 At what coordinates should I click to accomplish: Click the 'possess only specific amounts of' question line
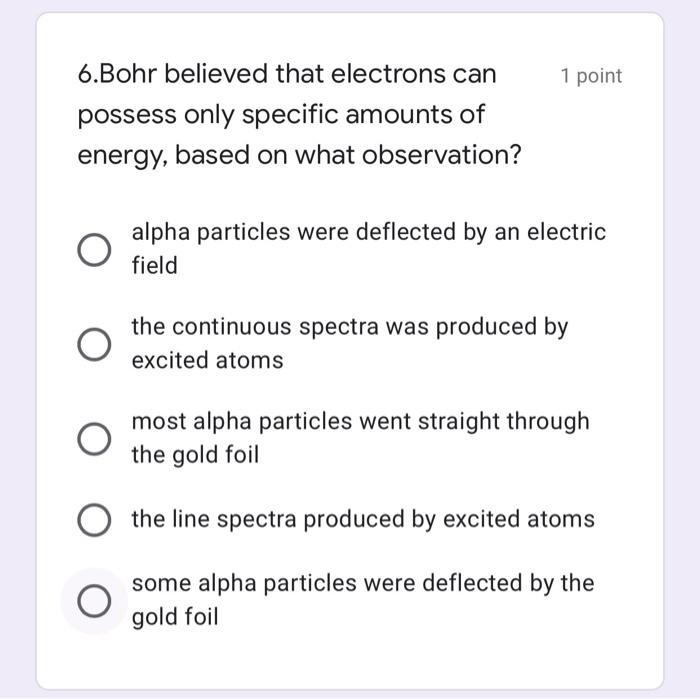click(x=281, y=116)
